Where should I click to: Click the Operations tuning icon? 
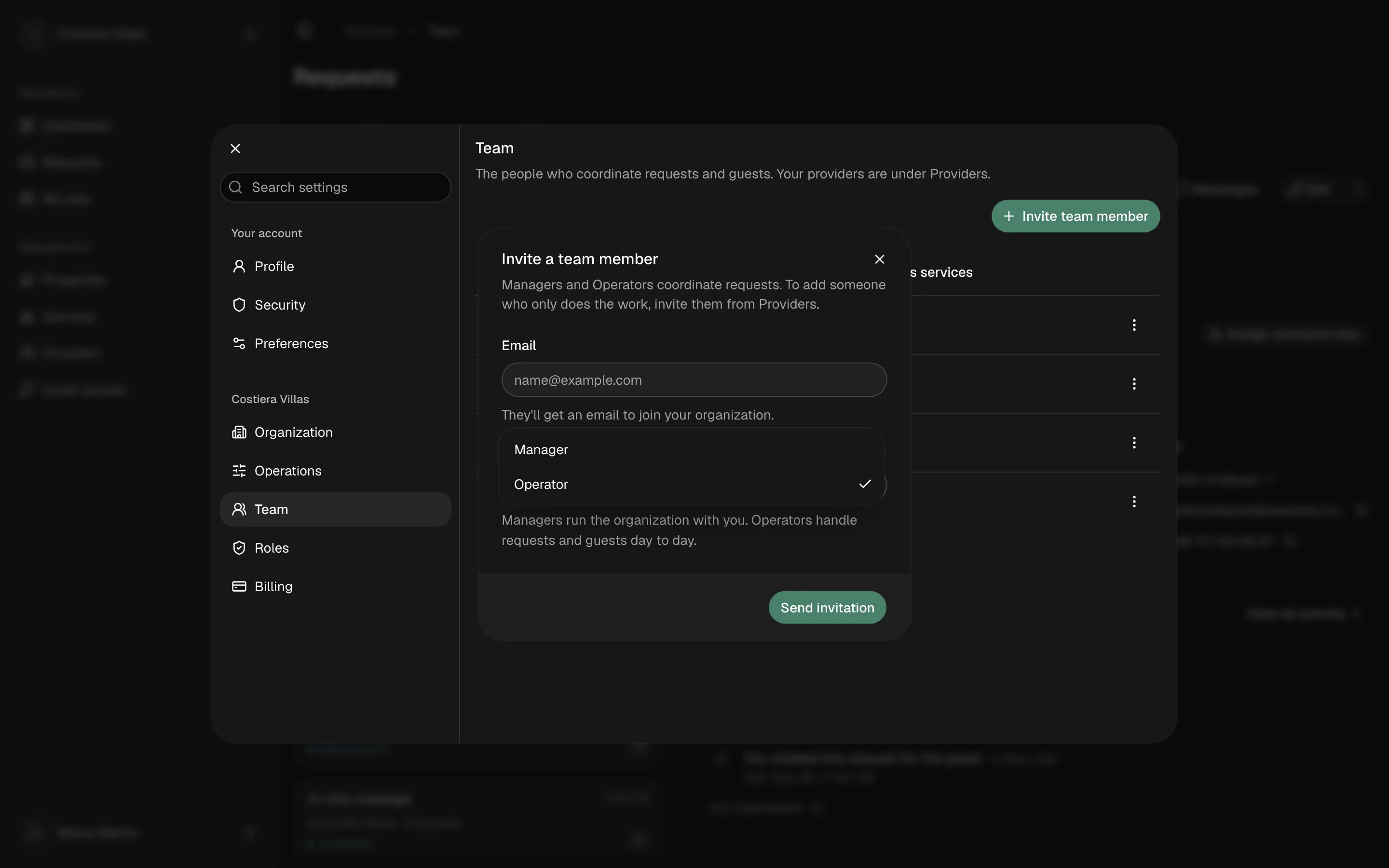point(239,471)
